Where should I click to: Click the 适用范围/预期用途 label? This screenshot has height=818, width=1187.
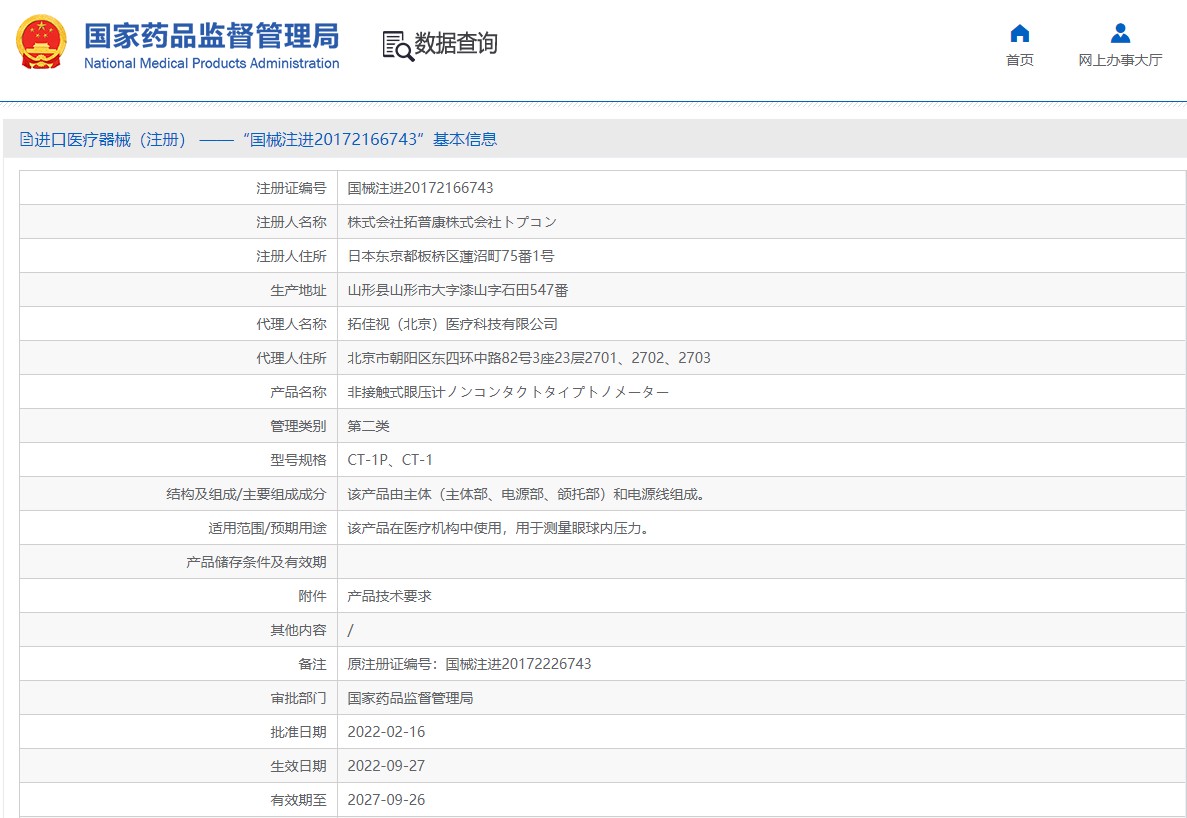pyautogui.click(x=268, y=528)
